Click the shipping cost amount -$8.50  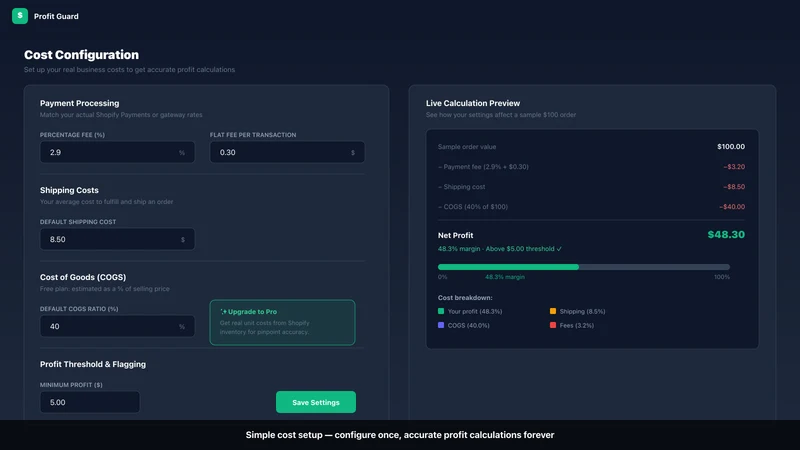tap(734, 187)
